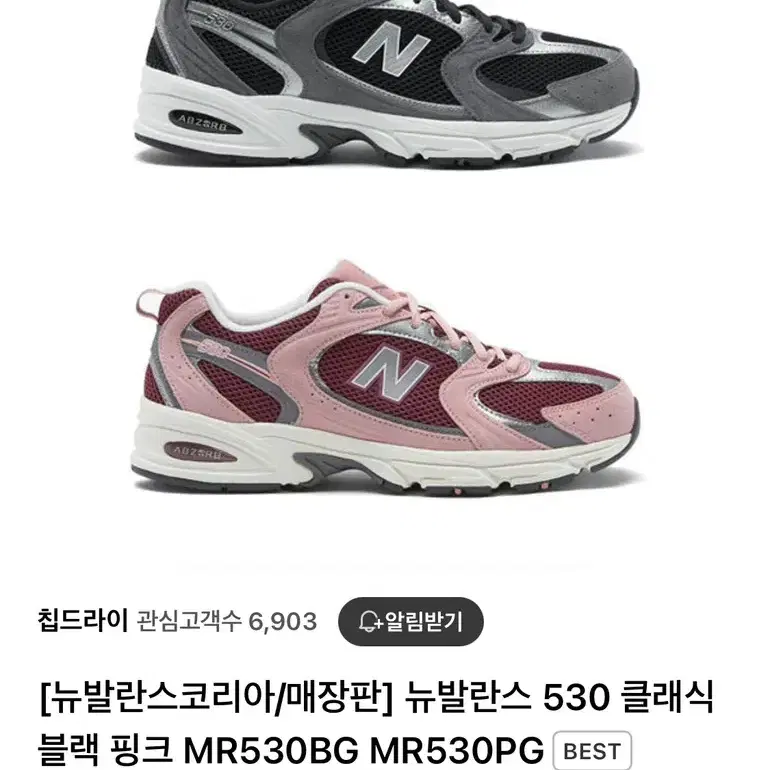Viewport: 770px width, 770px height.
Task: Select the MR530PG model code text
Action: tap(457, 751)
